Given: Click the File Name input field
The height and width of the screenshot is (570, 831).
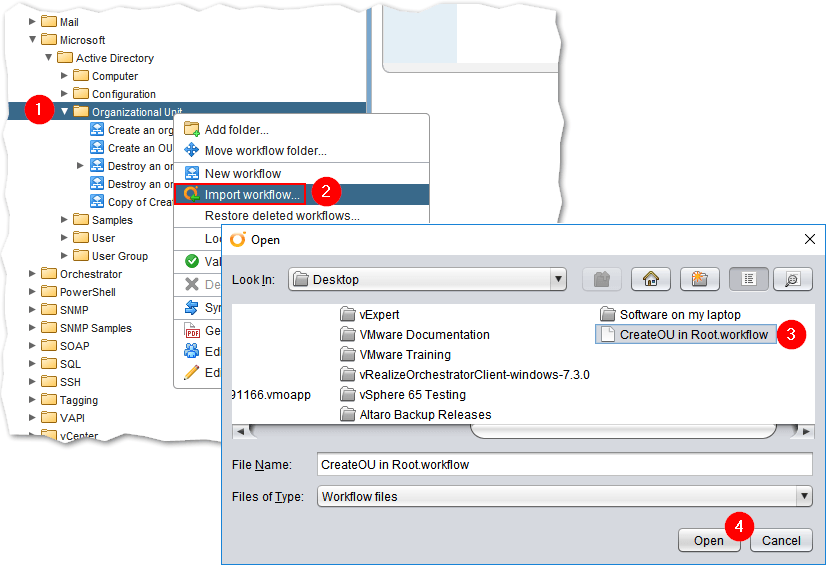Looking at the screenshot, I should point(564,465).
